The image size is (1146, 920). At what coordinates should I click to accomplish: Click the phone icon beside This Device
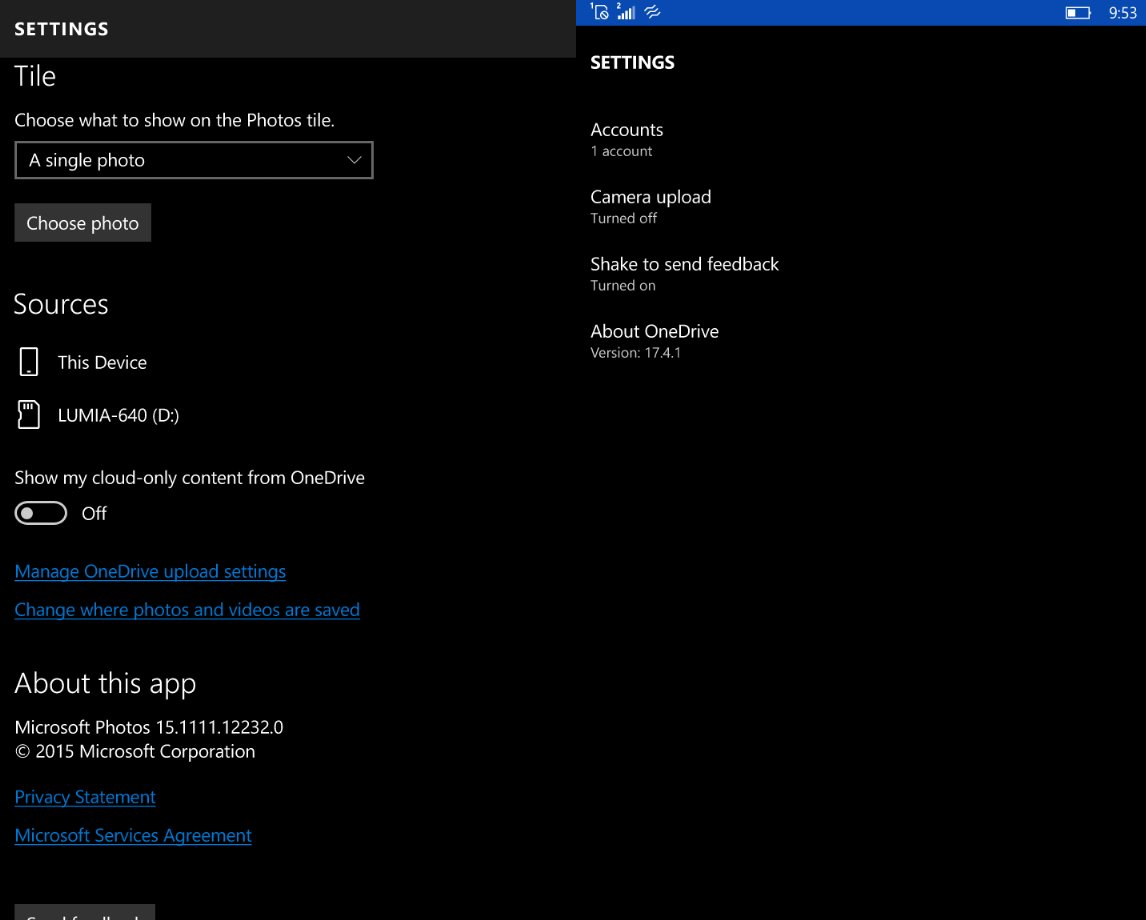click(29, 362)
